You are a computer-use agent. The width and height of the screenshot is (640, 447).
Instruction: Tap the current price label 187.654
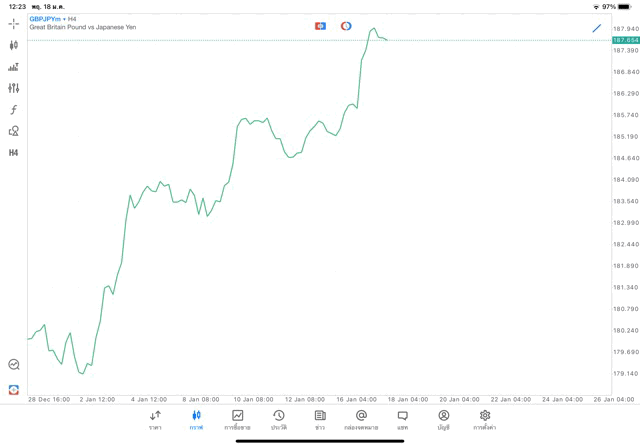(625, 40)
